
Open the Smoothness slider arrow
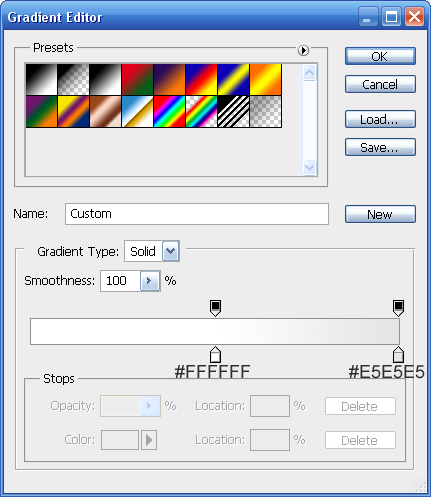(x=150, y=281)
